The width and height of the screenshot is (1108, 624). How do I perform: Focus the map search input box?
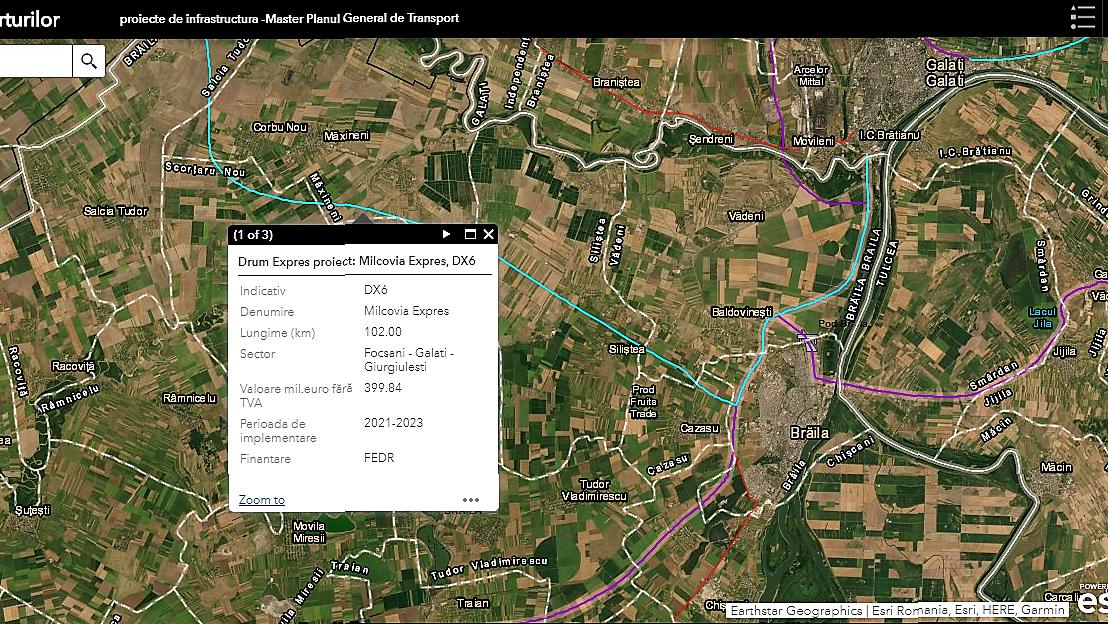pyautogui.click(x=35, y=61)
